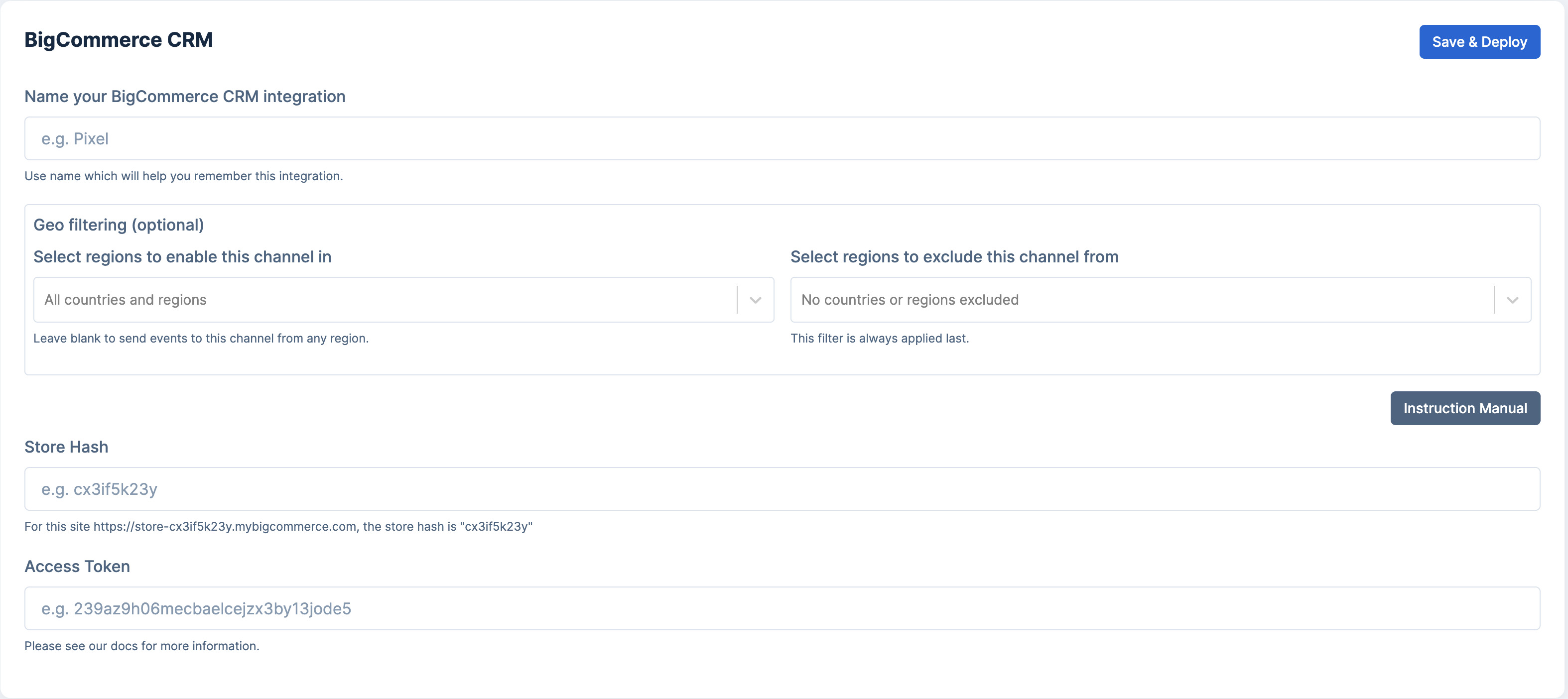Click the 'Geo filtering (optional)' heading
This screenshot has width=1568, height=699.
[x=119, y=225]
